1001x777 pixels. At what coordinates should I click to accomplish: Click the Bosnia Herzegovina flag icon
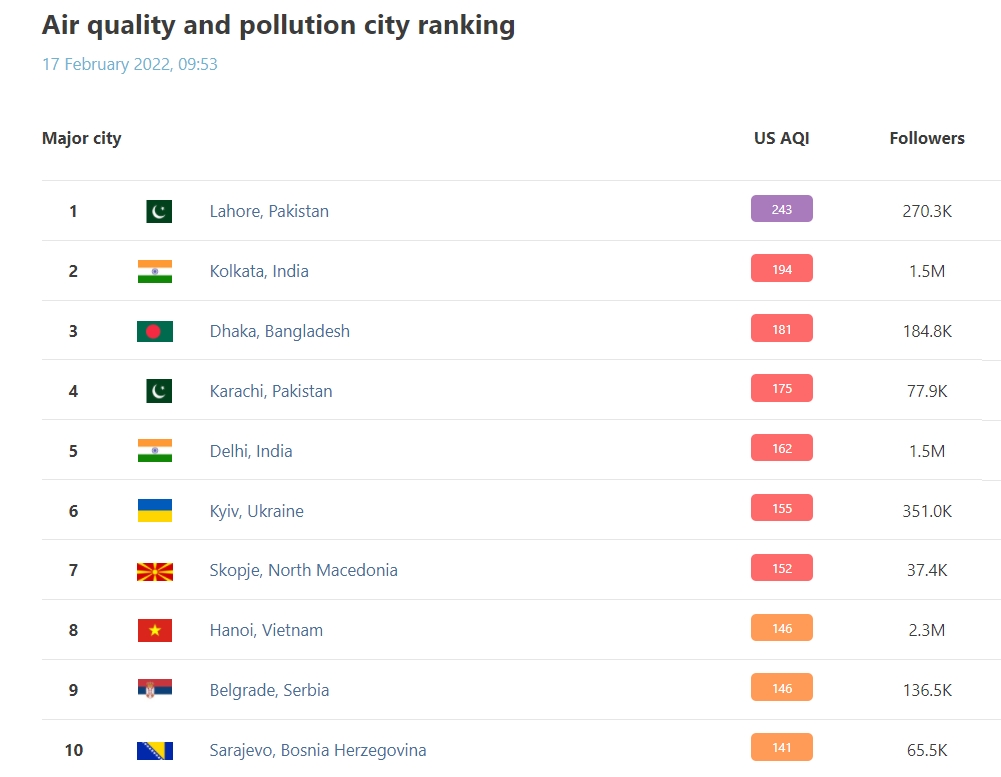[x=154, y=751]
